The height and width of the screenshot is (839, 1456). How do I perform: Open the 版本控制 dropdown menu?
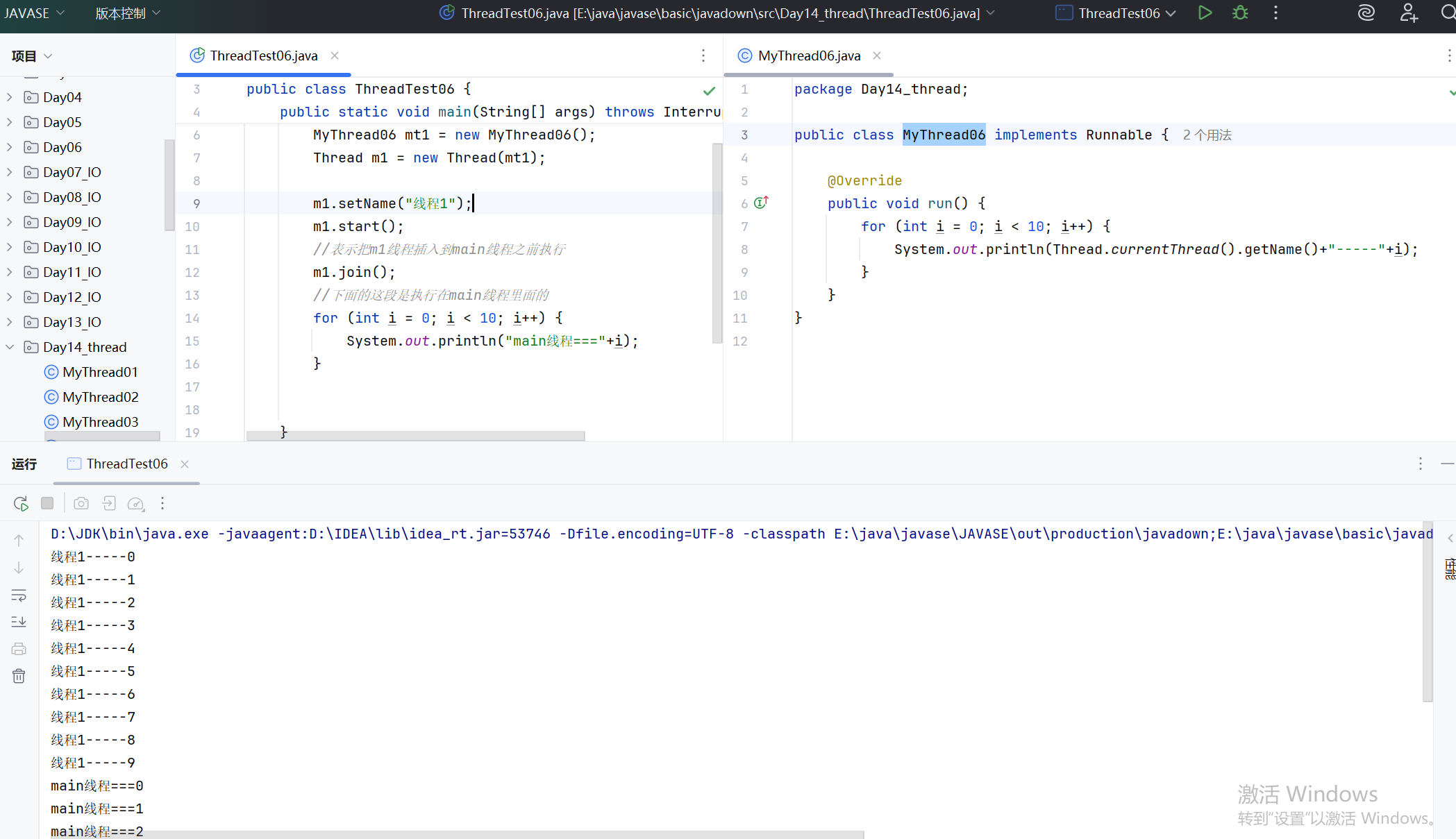tap(128, 13)
